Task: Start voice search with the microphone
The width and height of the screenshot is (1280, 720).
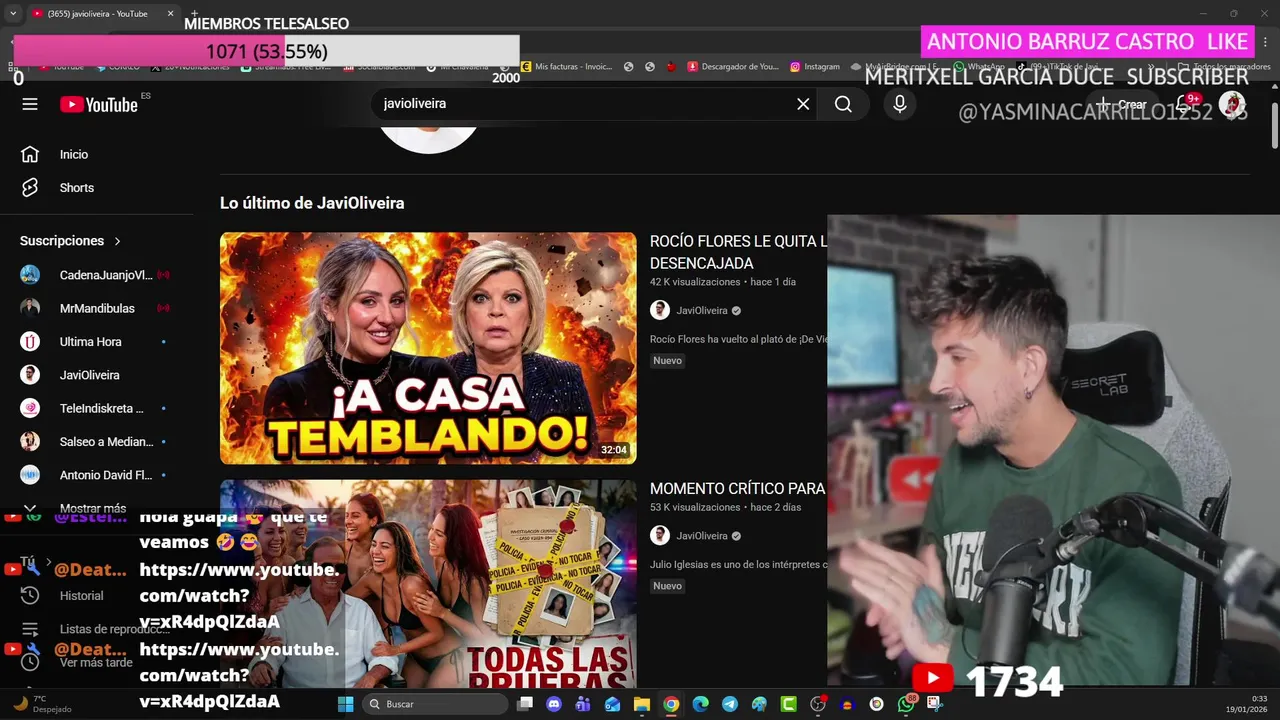Action: pos(900,104)
